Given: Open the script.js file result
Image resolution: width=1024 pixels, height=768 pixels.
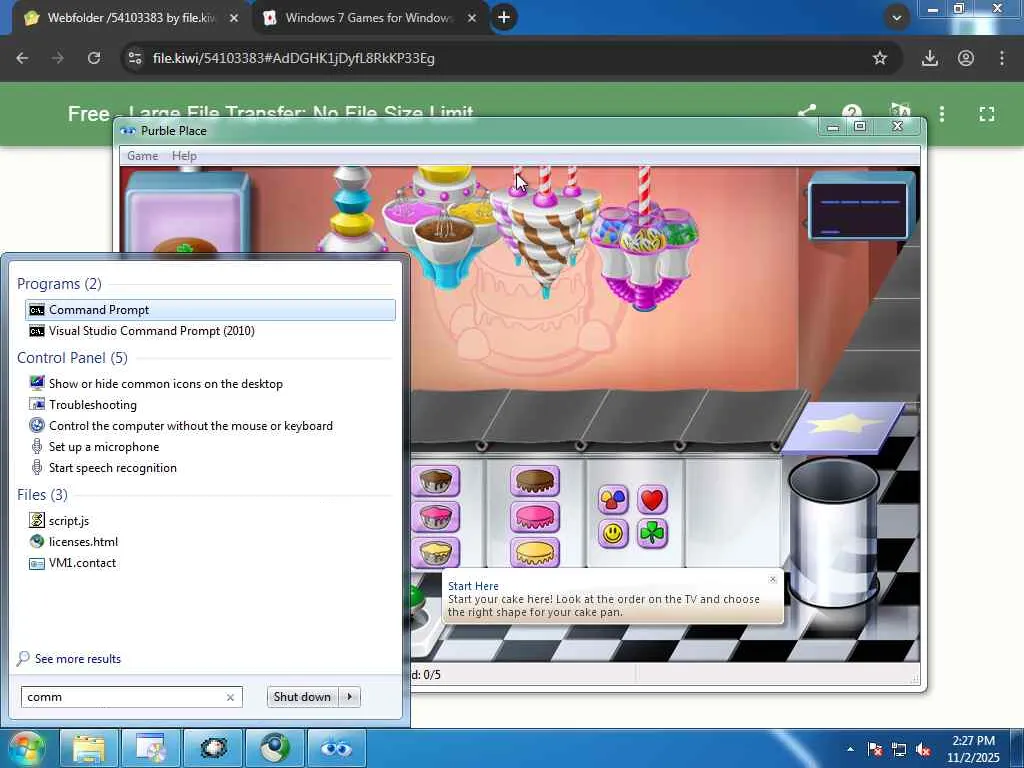Looking at the screenshot, I should (210, 520).
